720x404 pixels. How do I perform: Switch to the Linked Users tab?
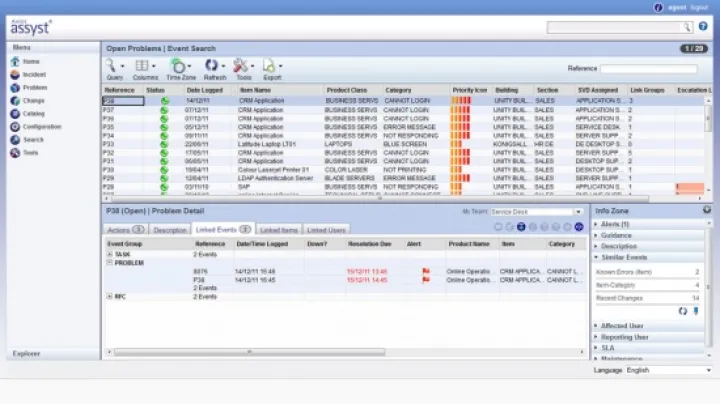coord(326,230)
